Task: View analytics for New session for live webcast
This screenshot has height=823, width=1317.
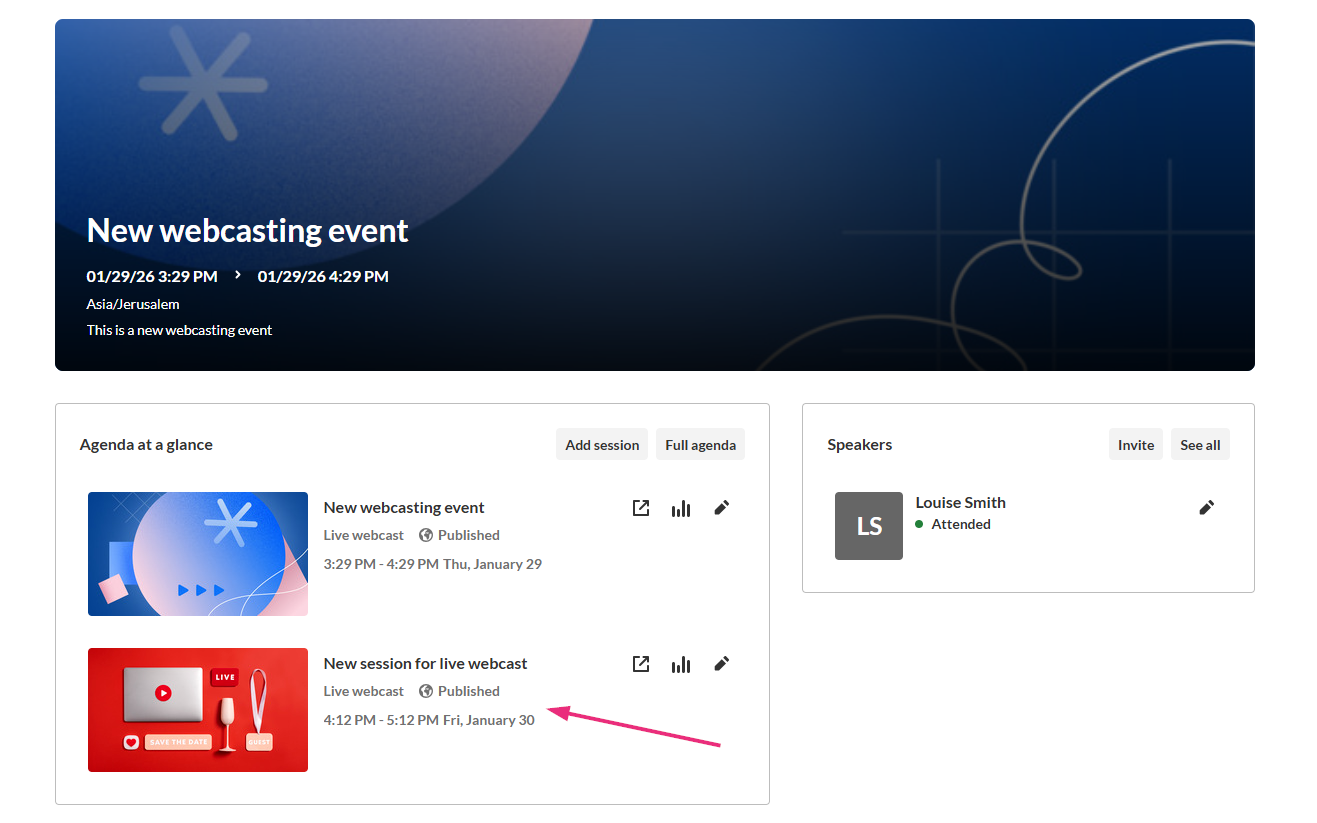Action: pyautogui.click(x=681, y=664)
